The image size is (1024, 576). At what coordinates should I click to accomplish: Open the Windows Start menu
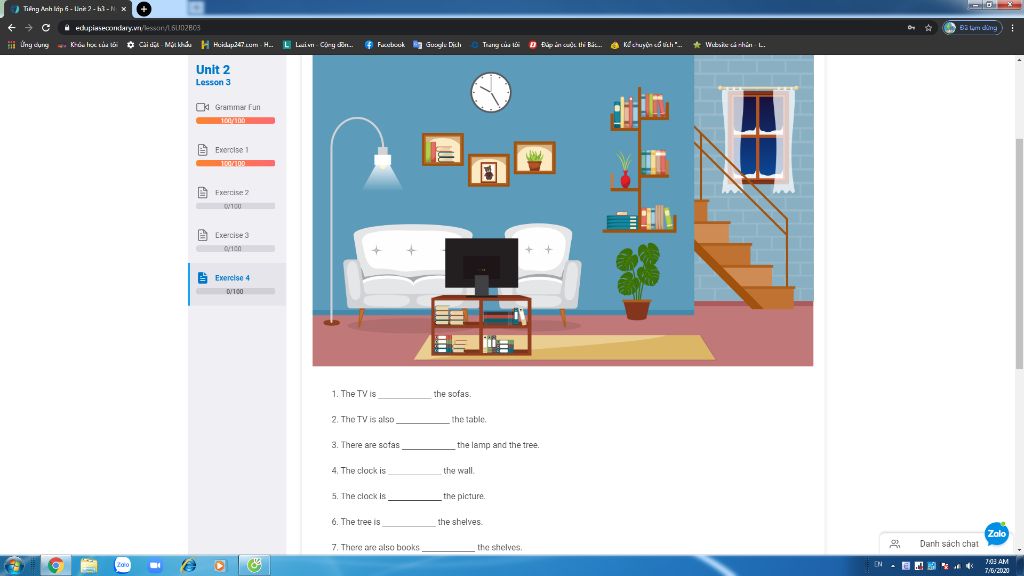(13, 566)
